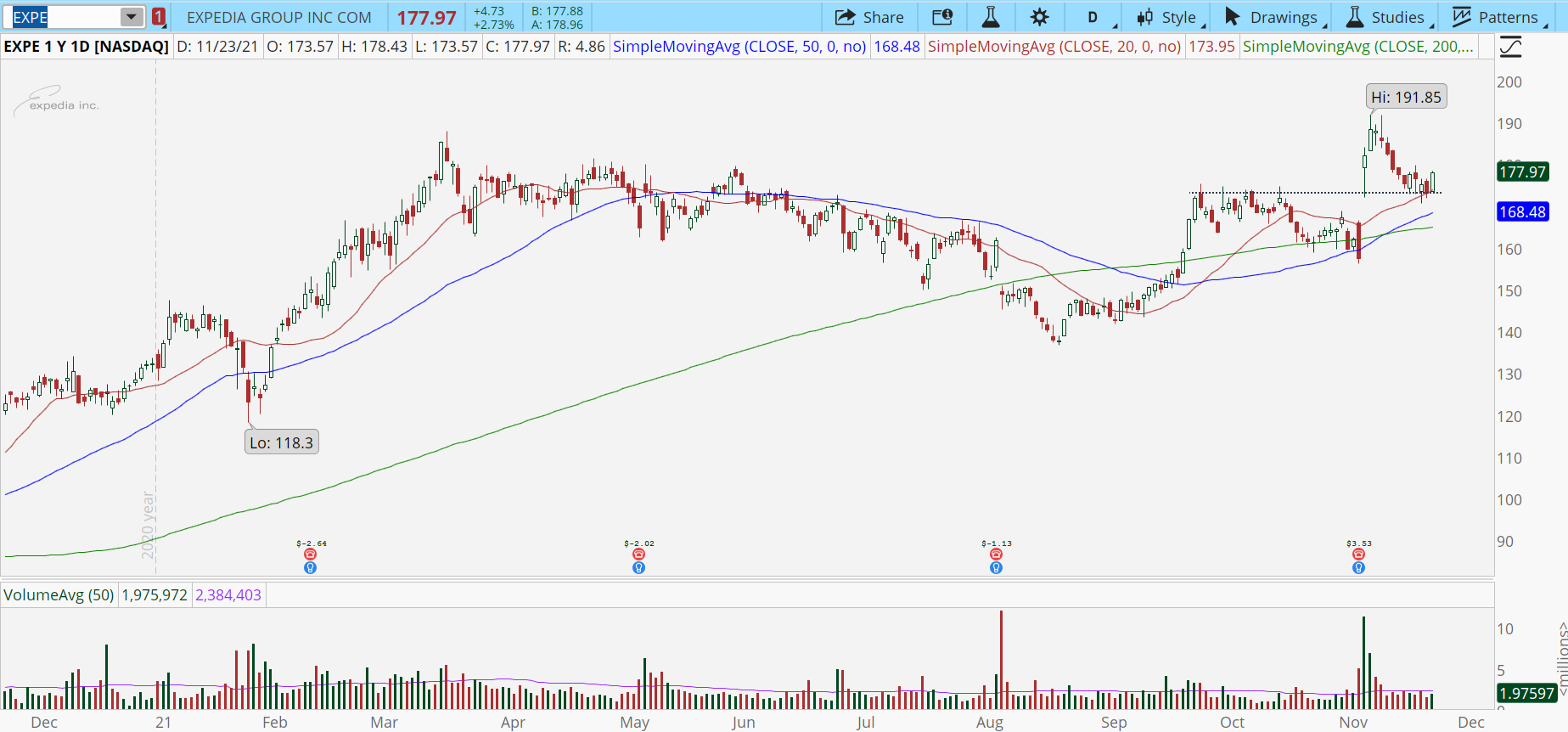Click the 177.97 price label on axis
1568x732 pixels.
coord(1523,172)
